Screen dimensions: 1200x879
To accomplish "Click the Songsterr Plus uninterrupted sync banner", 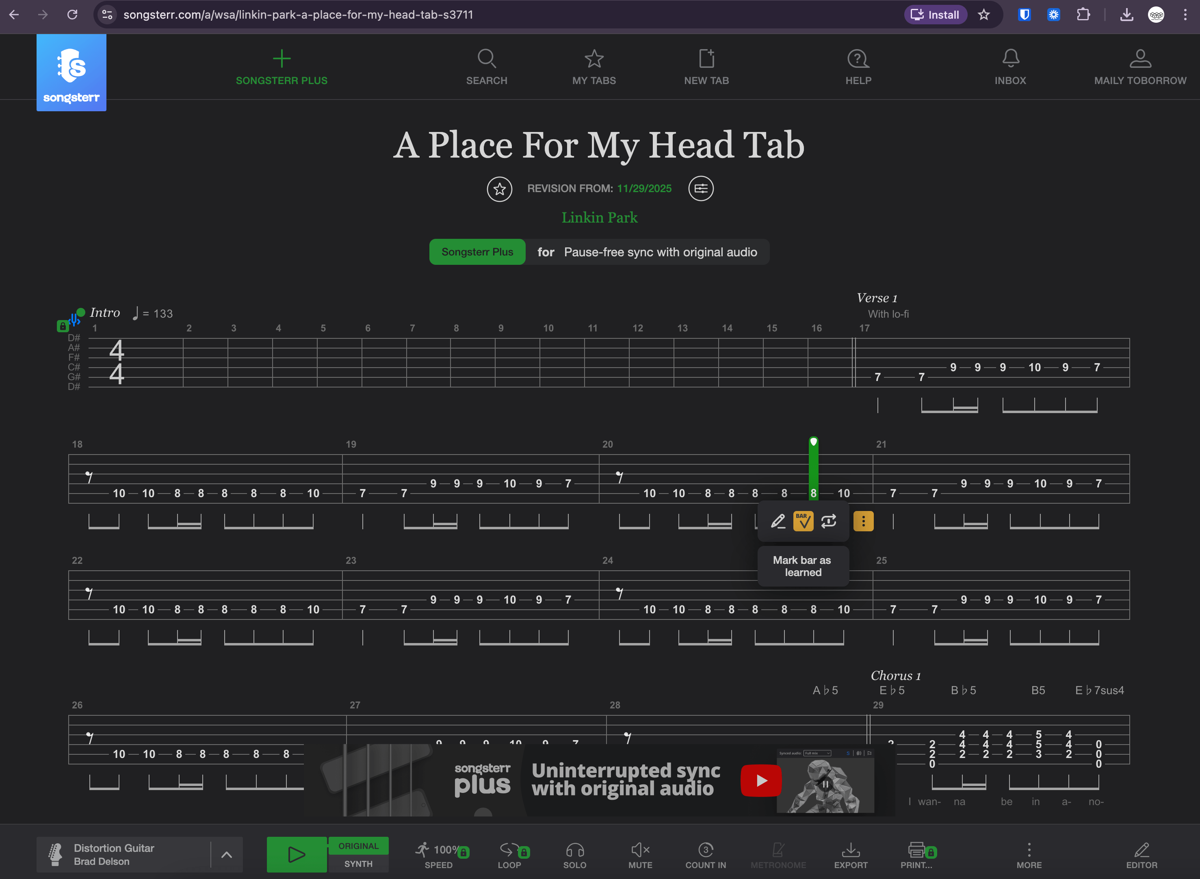I will tap(599, 780).
